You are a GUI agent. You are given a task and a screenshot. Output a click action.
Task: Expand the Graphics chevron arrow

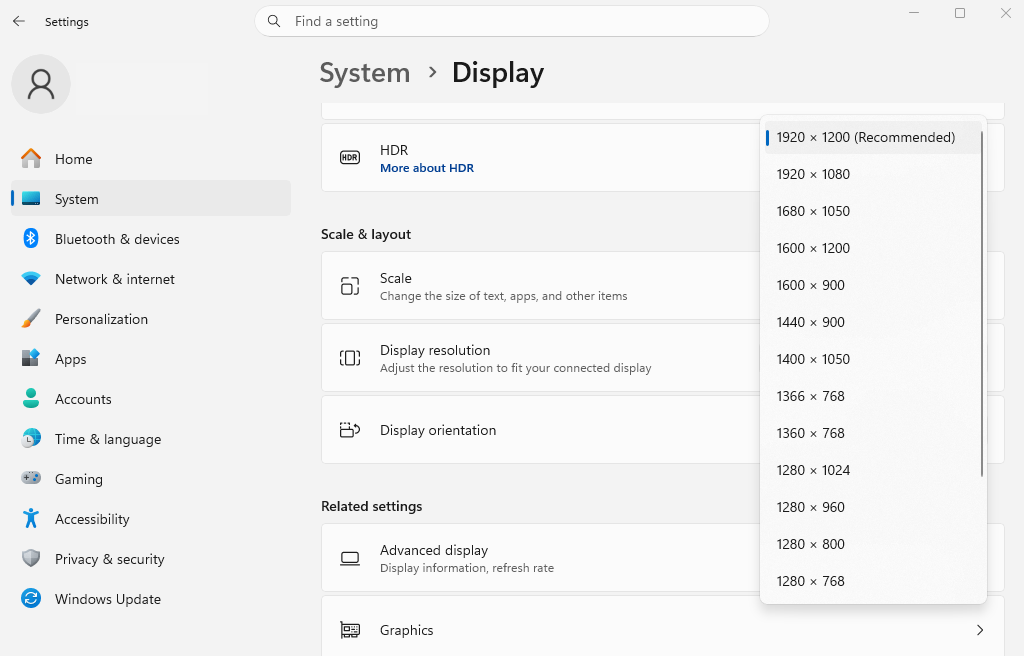(980, 630)
